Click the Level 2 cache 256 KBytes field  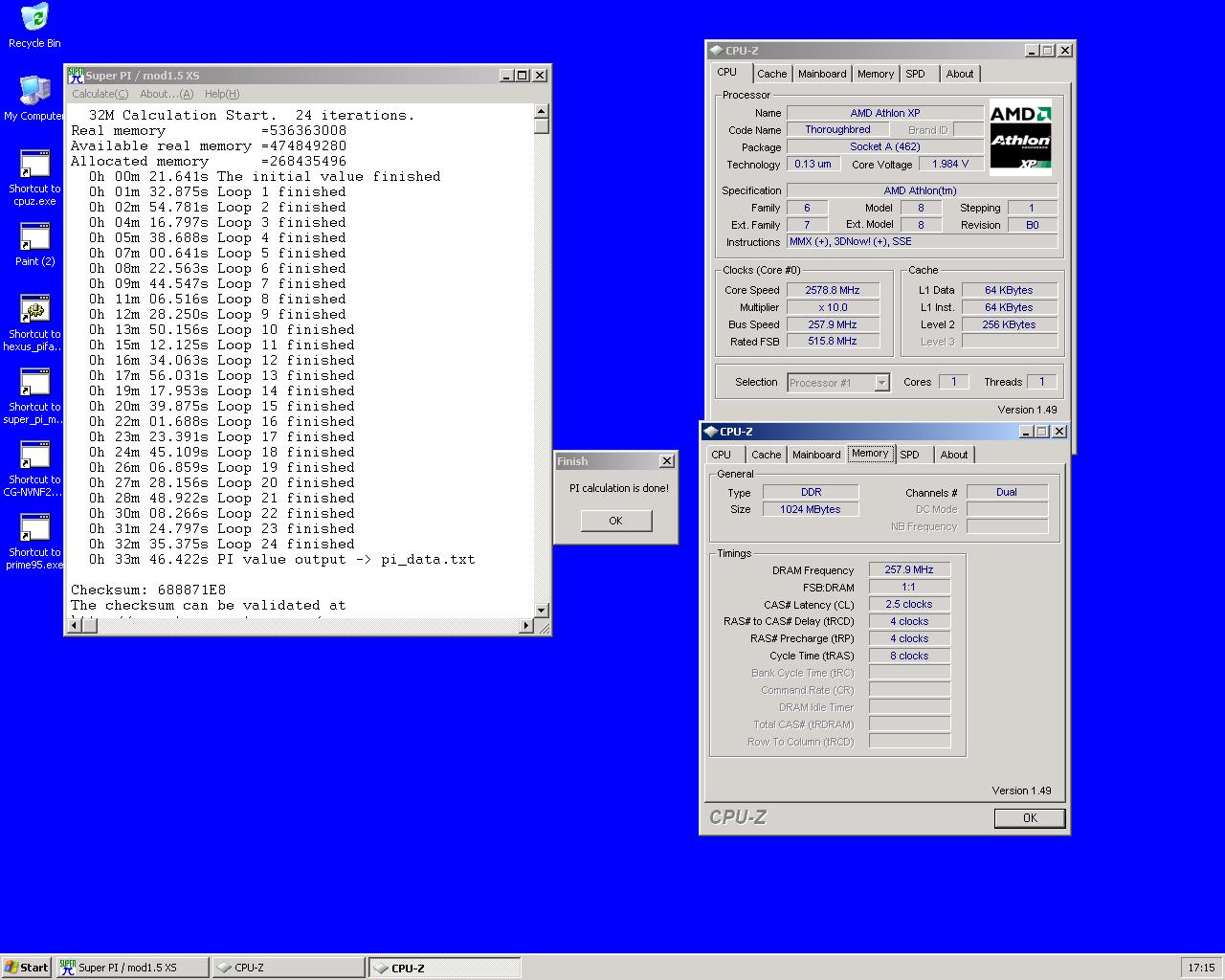(1009, 324)
